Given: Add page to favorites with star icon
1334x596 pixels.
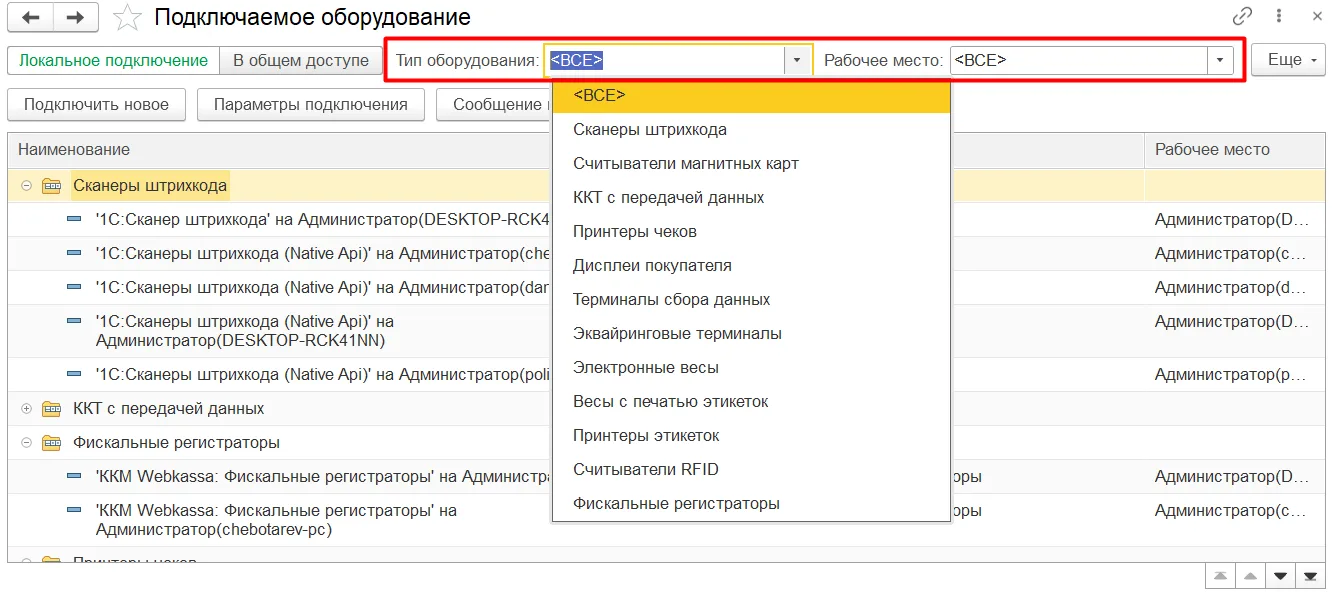Looking at the screenshot, I should (127, 17).
